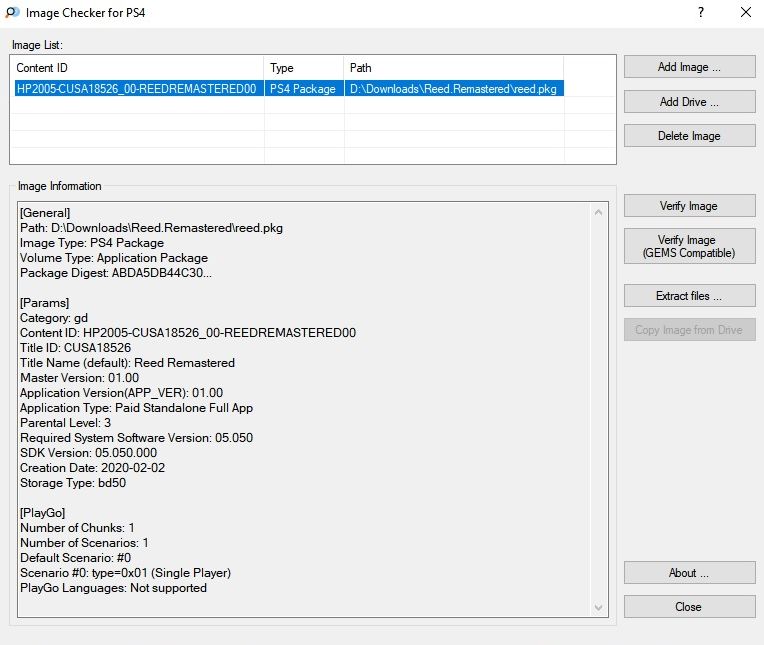
Task: Click the D:\Downloads\Reed.Remastered\reed.pkg path cell
Action: (453, 89)
